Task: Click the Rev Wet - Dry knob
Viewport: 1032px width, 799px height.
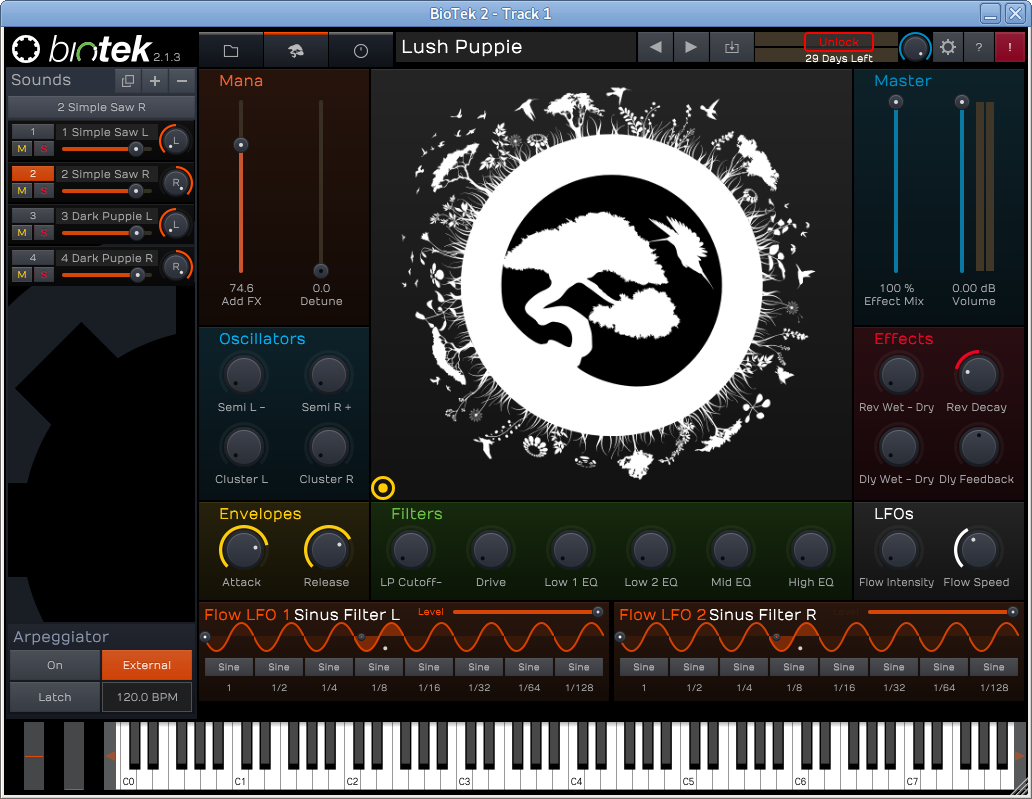Action: pyautogui.click(x=898, y=375)
